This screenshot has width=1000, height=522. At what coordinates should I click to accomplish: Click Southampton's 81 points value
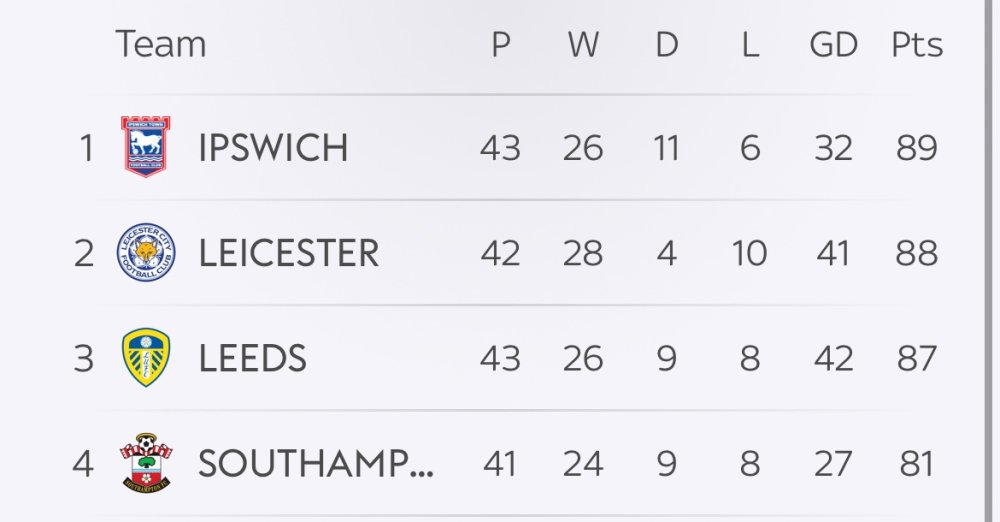[917, 463]
